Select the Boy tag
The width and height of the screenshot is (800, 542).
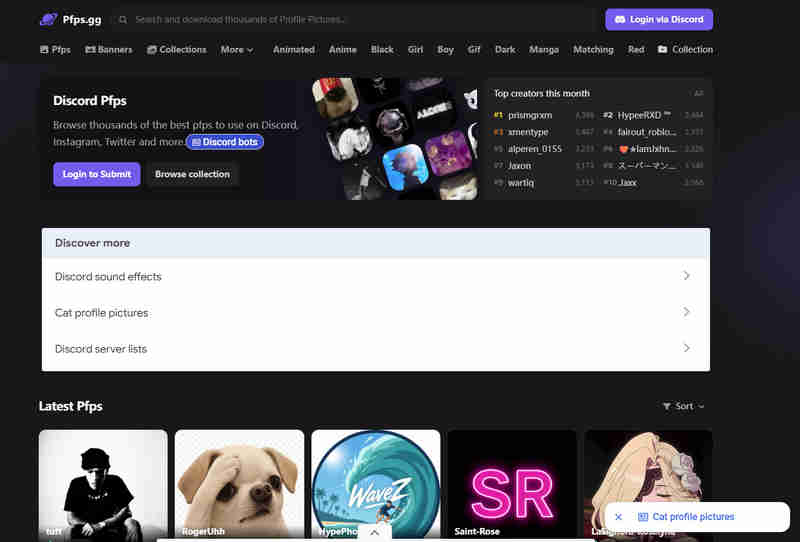pos(445,50)
